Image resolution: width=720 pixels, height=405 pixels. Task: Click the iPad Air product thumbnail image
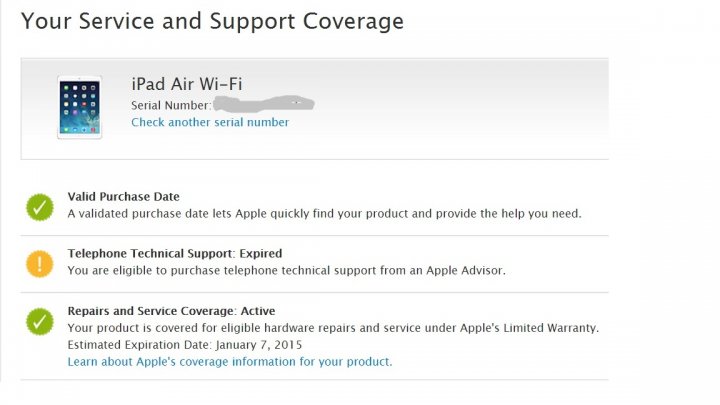click(x=79, y=107)
